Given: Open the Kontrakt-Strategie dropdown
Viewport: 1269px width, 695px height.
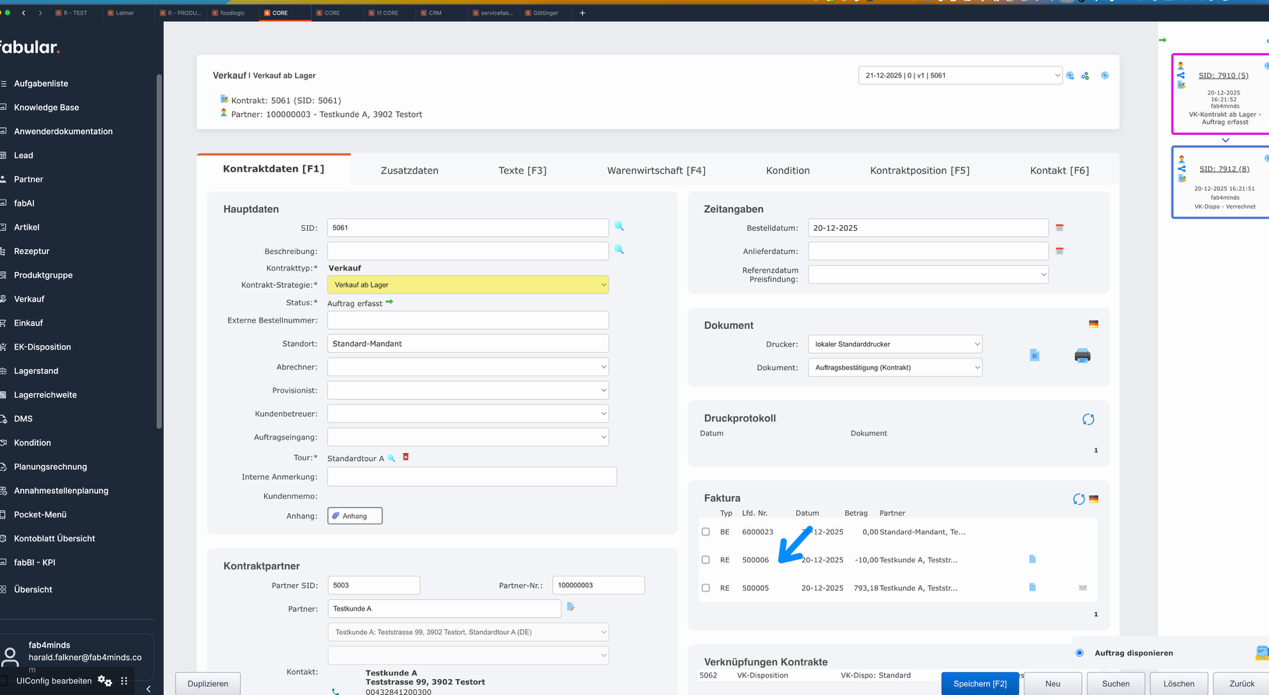Looking at the screenshot, I should click(x=468, y=285).
